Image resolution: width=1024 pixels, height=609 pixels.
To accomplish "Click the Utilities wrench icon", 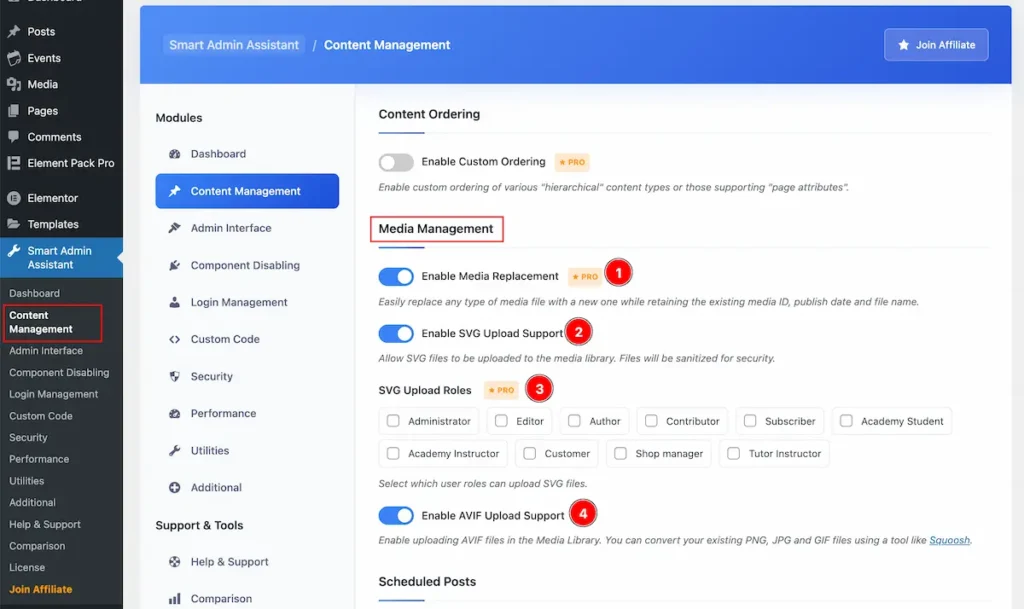I will (174, 450).
